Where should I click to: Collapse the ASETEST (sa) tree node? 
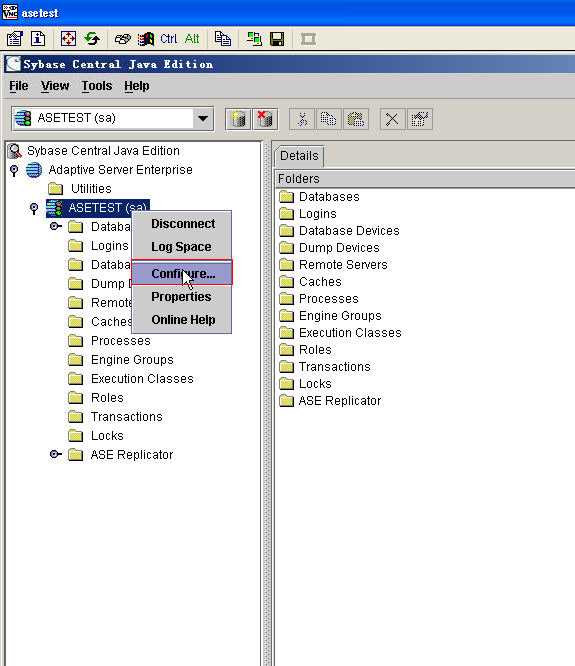click(34, 208)
